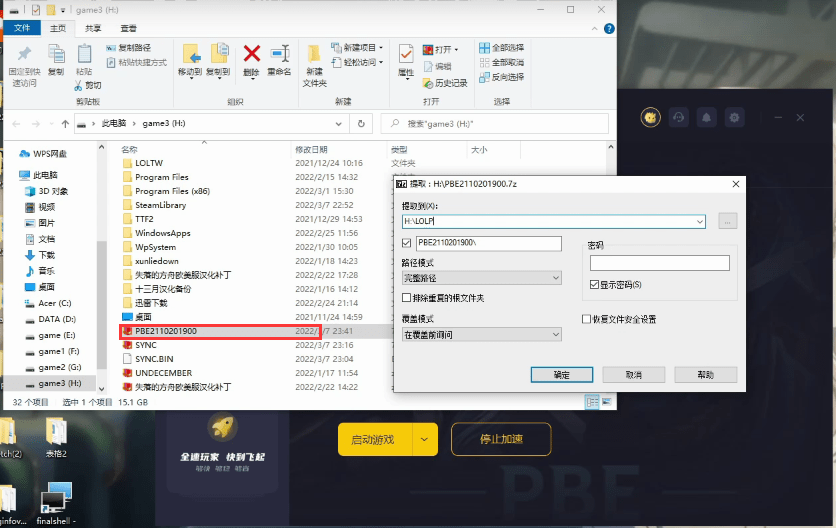Open the 文件 tab
Viewport: 836px width, 528px height.
coord(22,28)
